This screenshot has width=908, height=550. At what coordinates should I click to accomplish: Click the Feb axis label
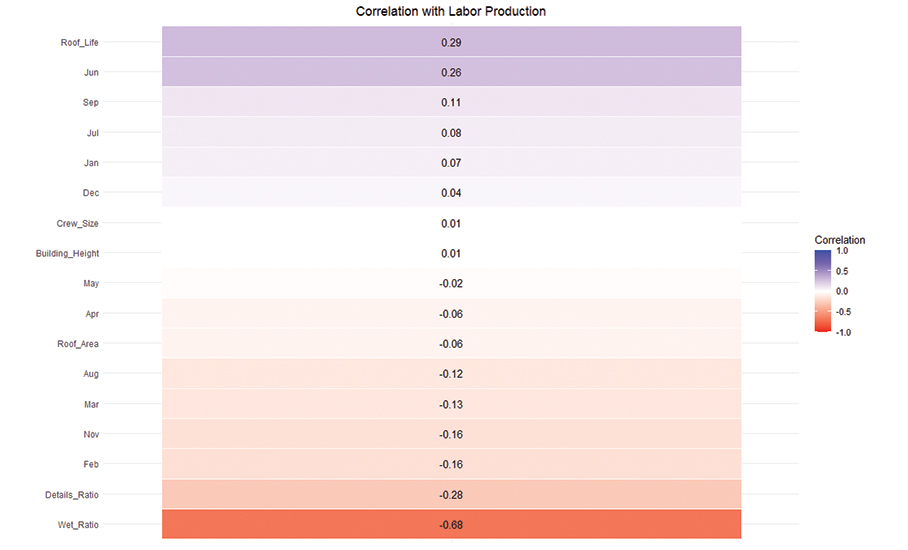[x=91, y=464]
